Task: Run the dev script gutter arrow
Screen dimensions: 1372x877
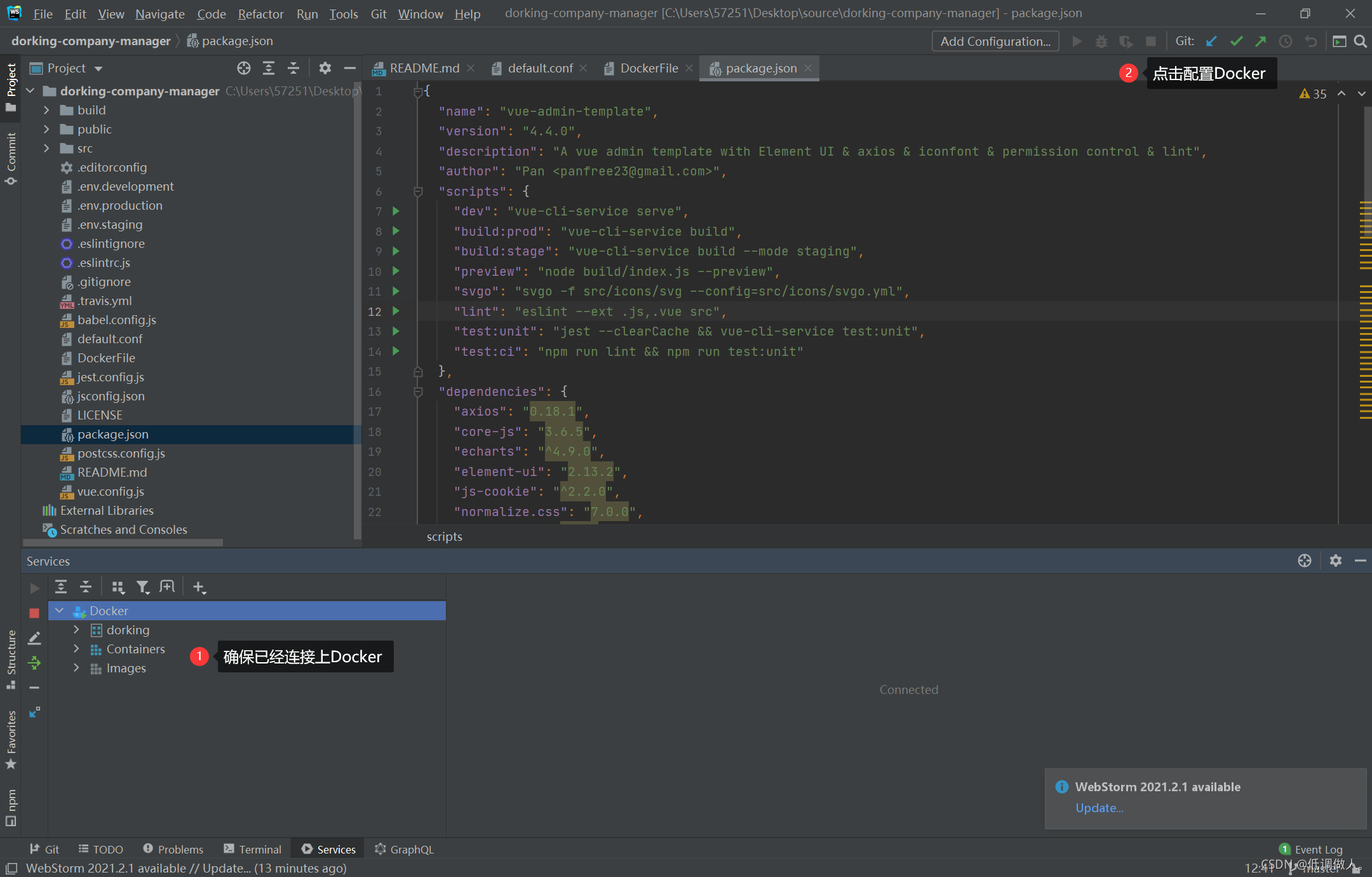Action: coord(396,211)
